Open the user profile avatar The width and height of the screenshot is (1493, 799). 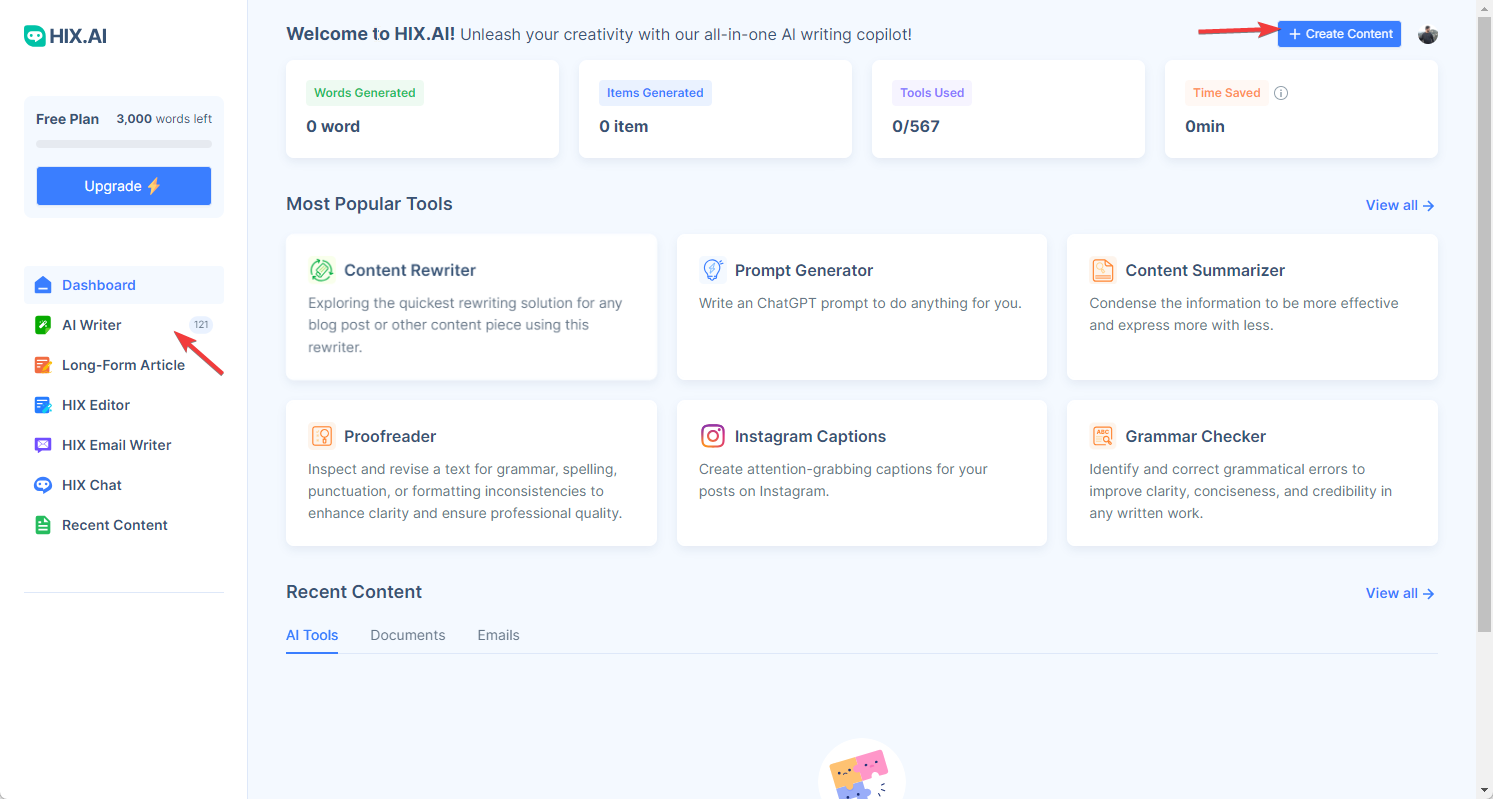point(1428,34)
